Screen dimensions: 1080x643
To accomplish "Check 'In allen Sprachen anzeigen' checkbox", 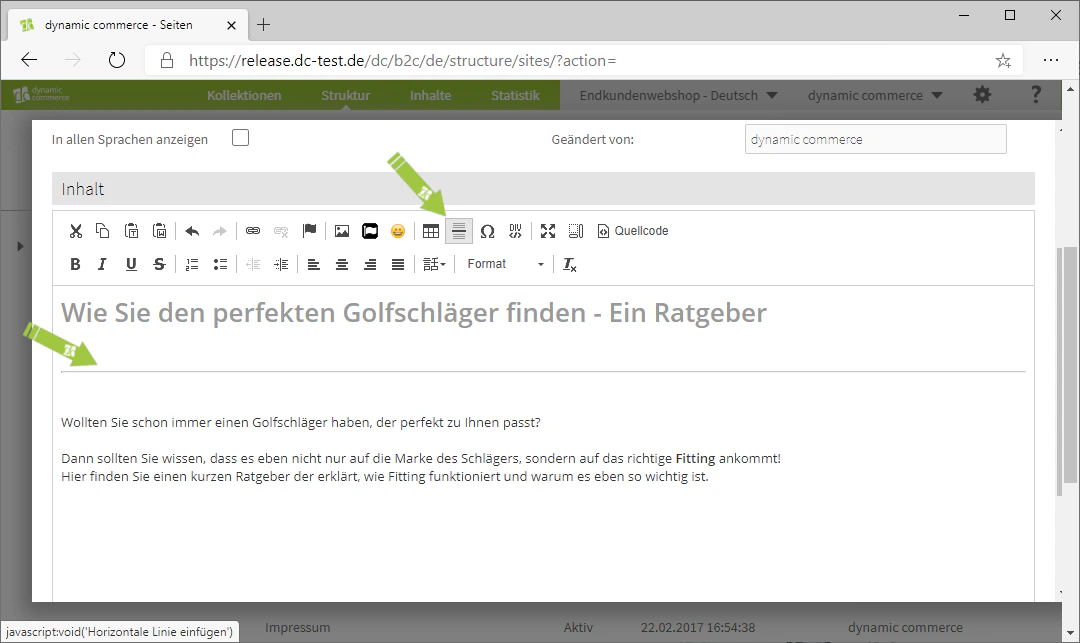I will tap(240, 138).
